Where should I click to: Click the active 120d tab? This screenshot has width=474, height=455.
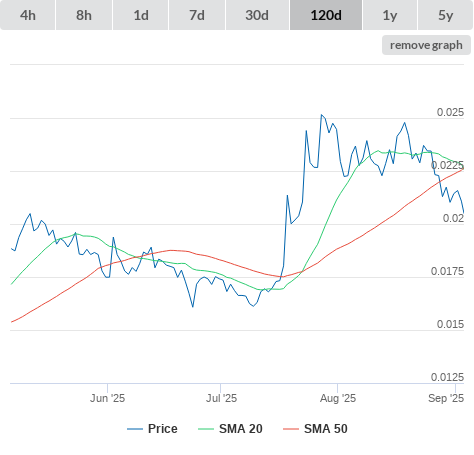(x=326, y=15)
